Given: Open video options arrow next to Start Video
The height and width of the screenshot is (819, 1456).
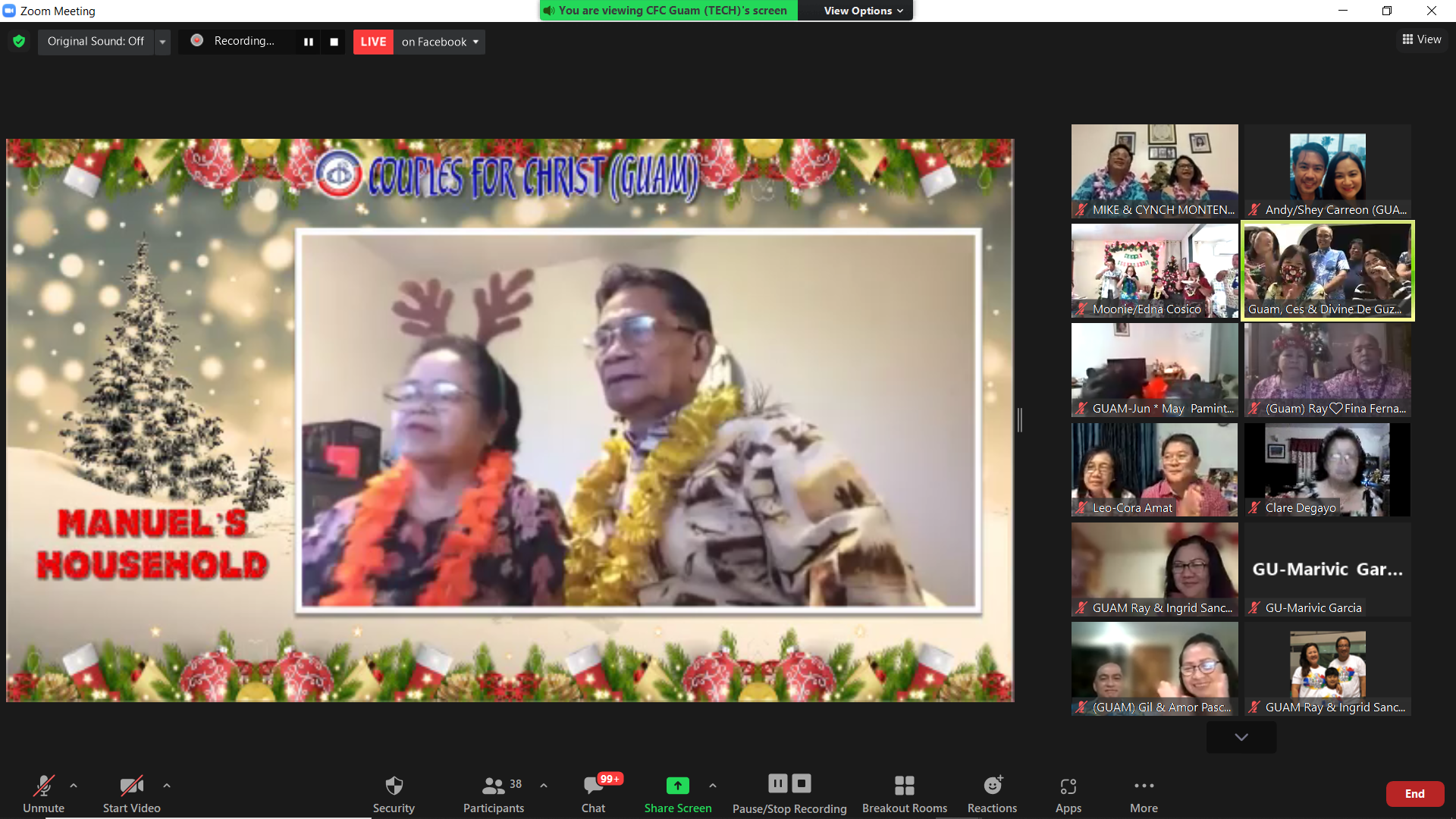Looking at the screenshot, I should [x=167, y=786].
